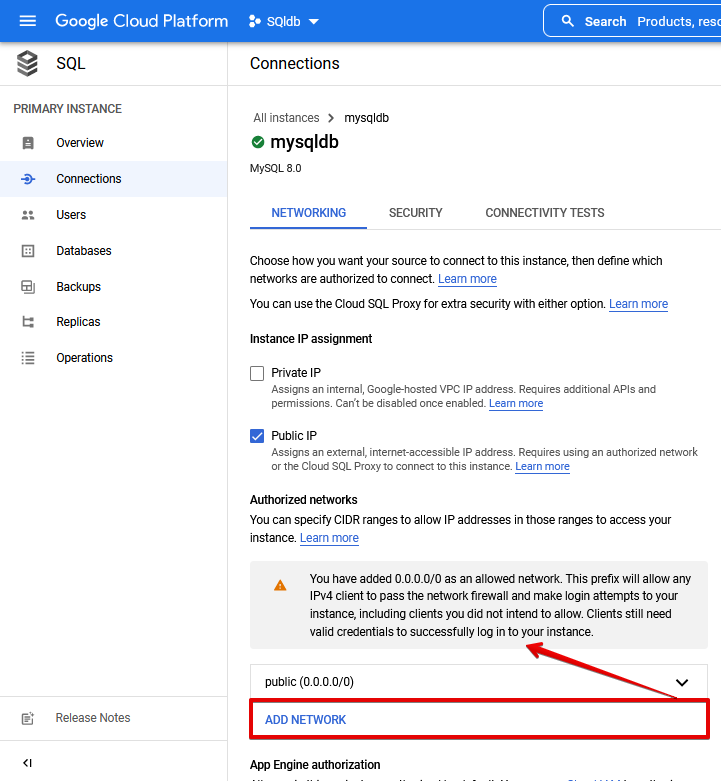Viewport: 721px width, 781px height.
Task: Open Replicas in the sidebar
Action: 114,322
